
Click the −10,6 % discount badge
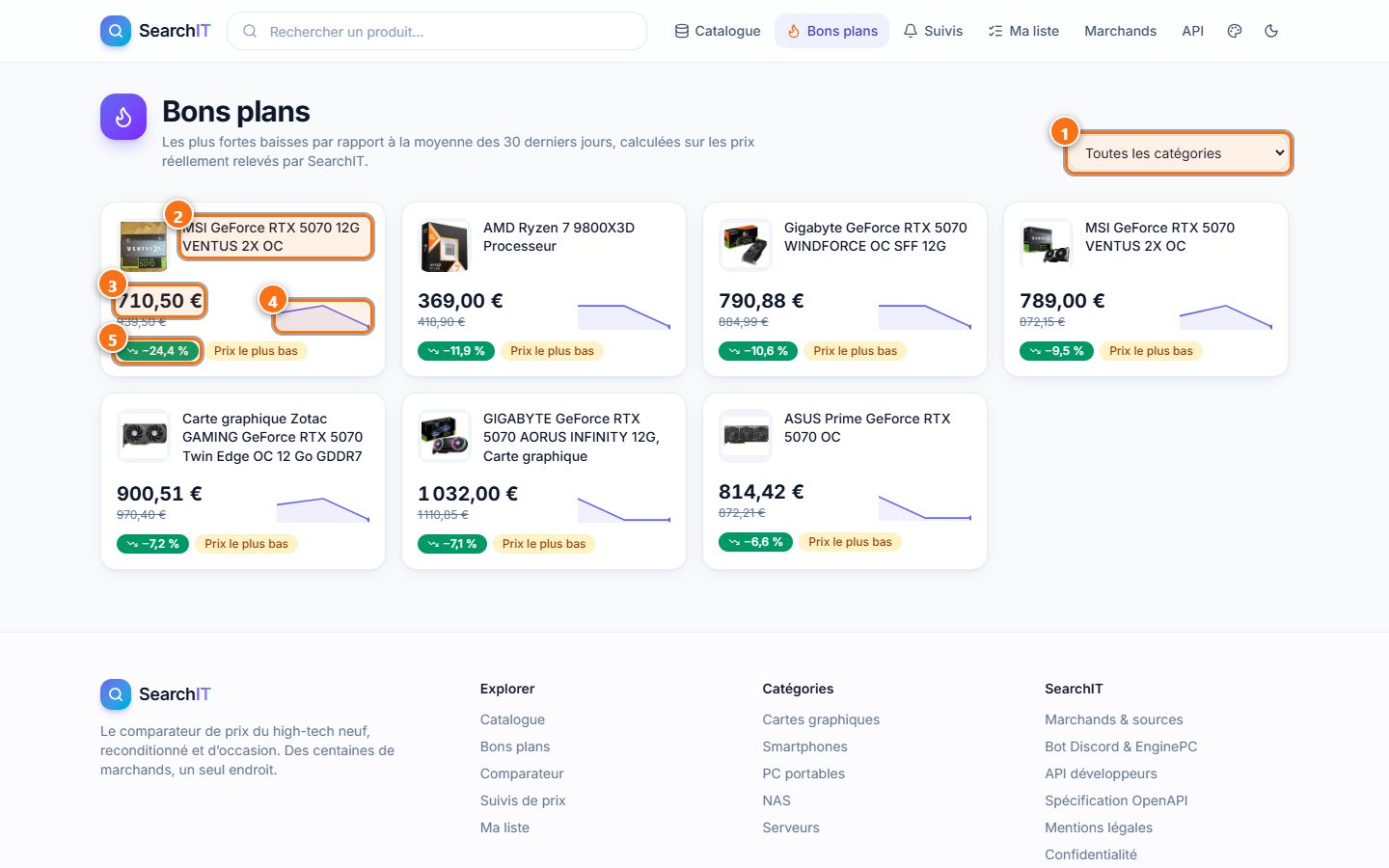pos(758,351)
